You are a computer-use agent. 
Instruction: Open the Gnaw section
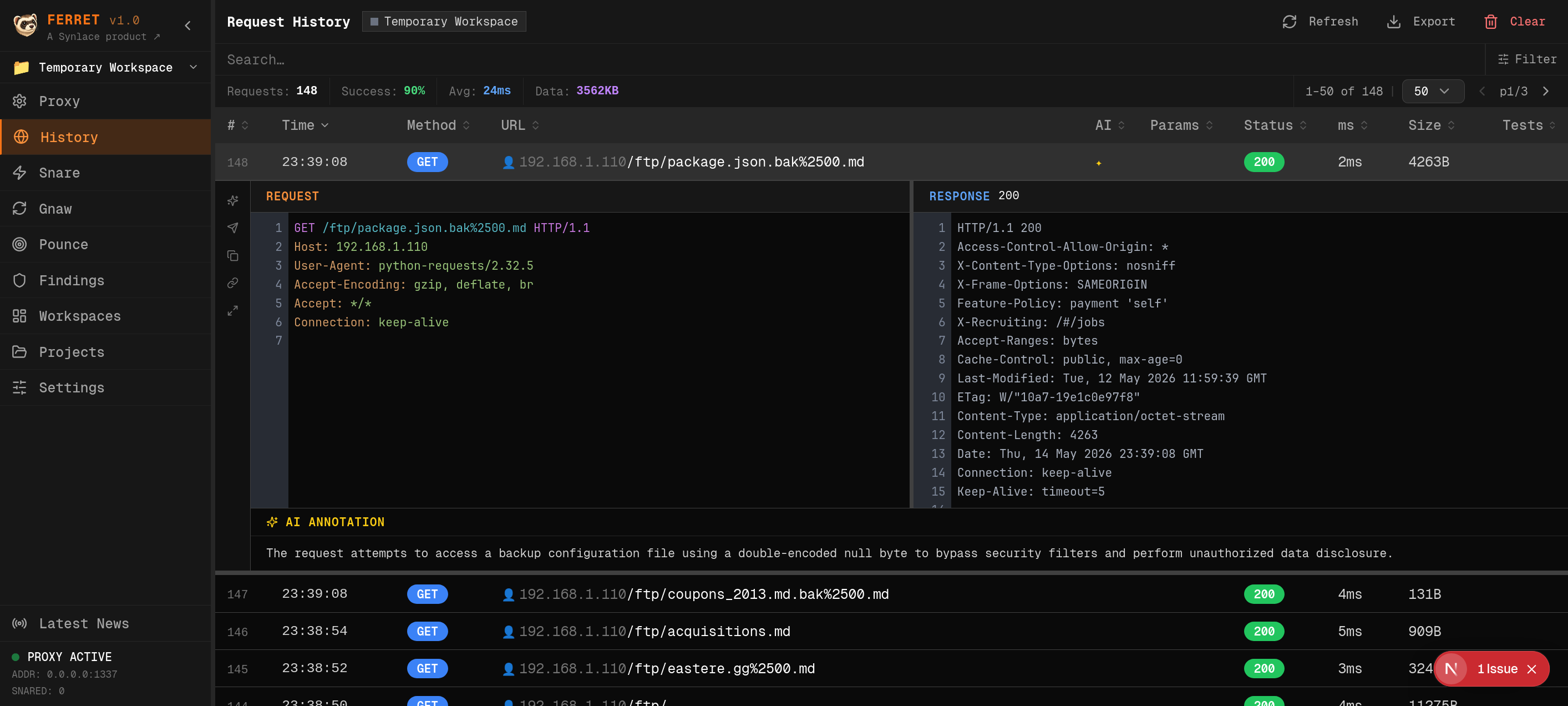(105, 209)
